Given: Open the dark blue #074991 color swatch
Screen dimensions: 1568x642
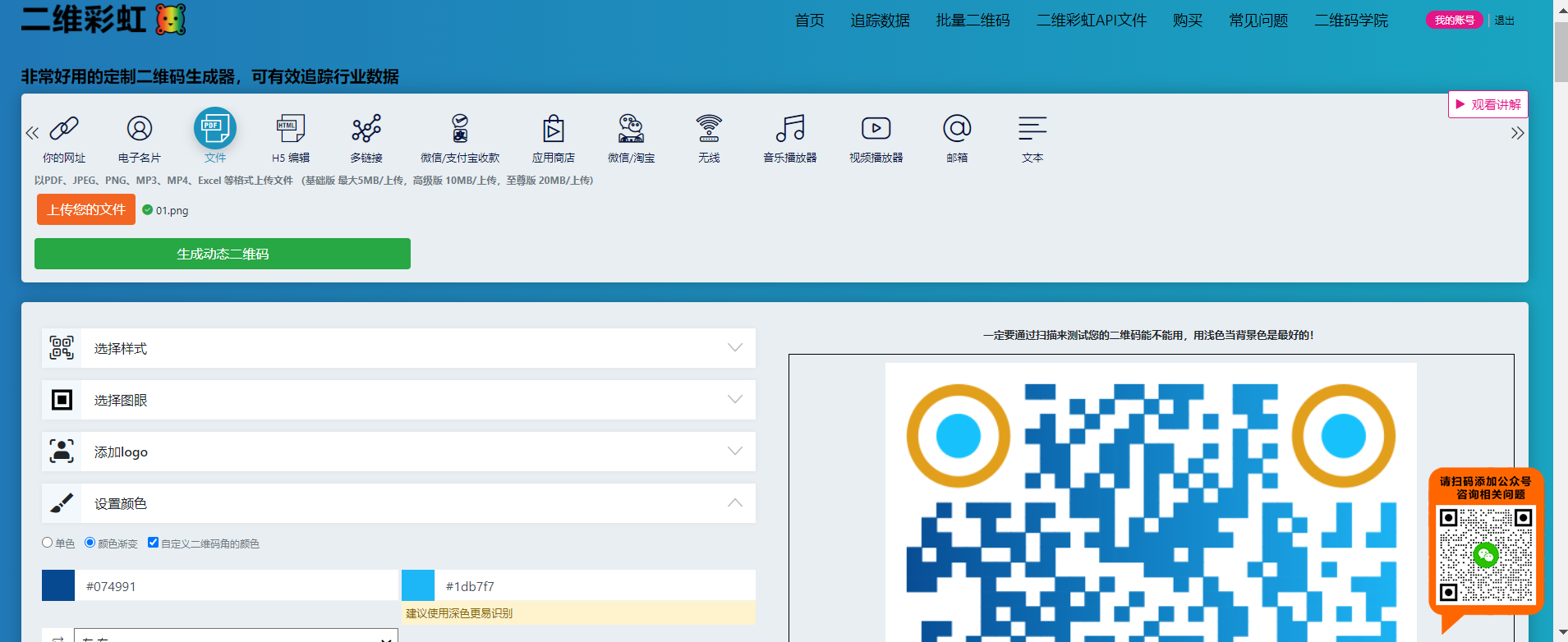Looking at the screenshot, I should (x=58, y=585).
